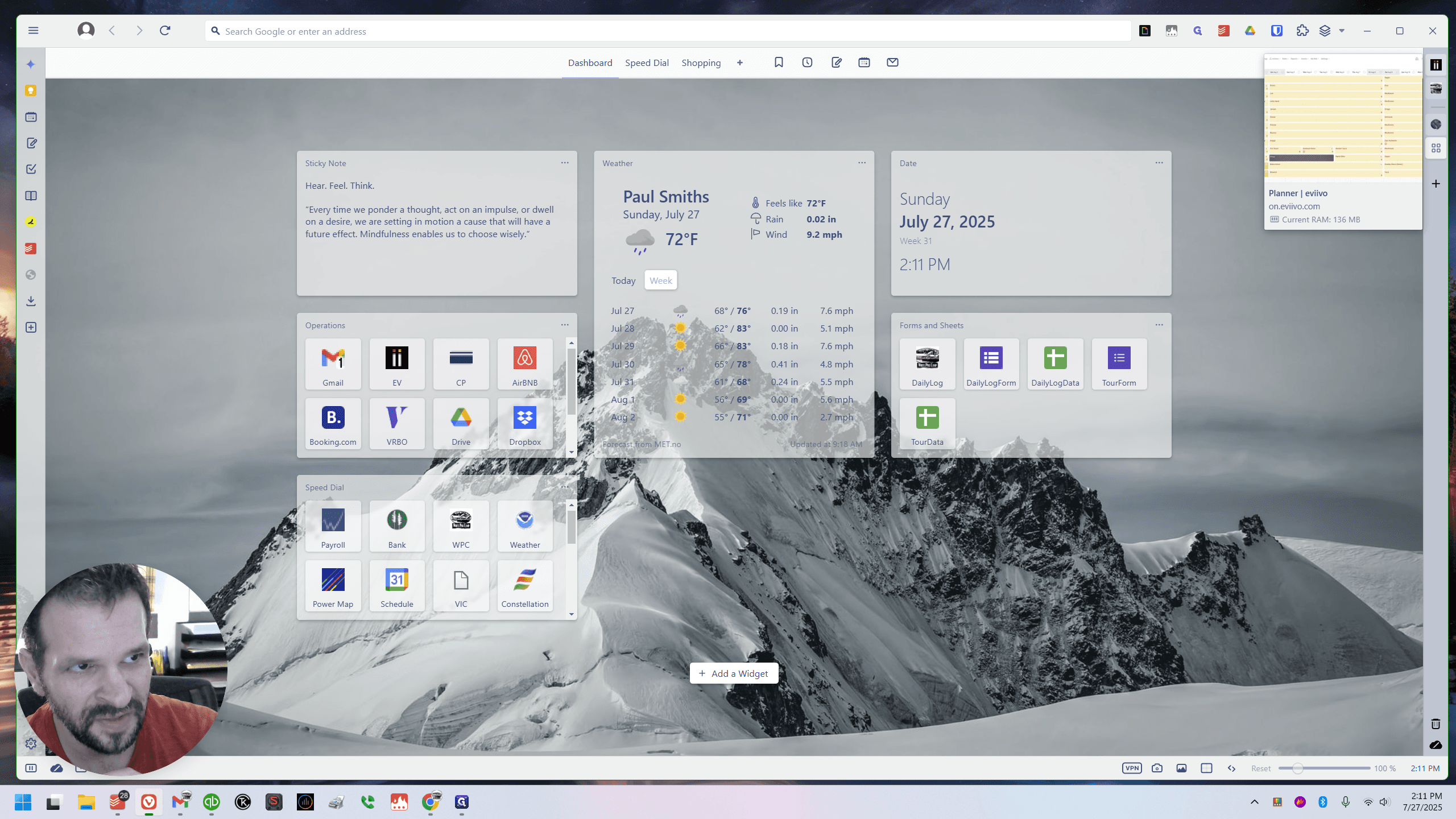Open Sticky Note widget options menu
The width and height of the screenshot is (1456, 819).
565,163
